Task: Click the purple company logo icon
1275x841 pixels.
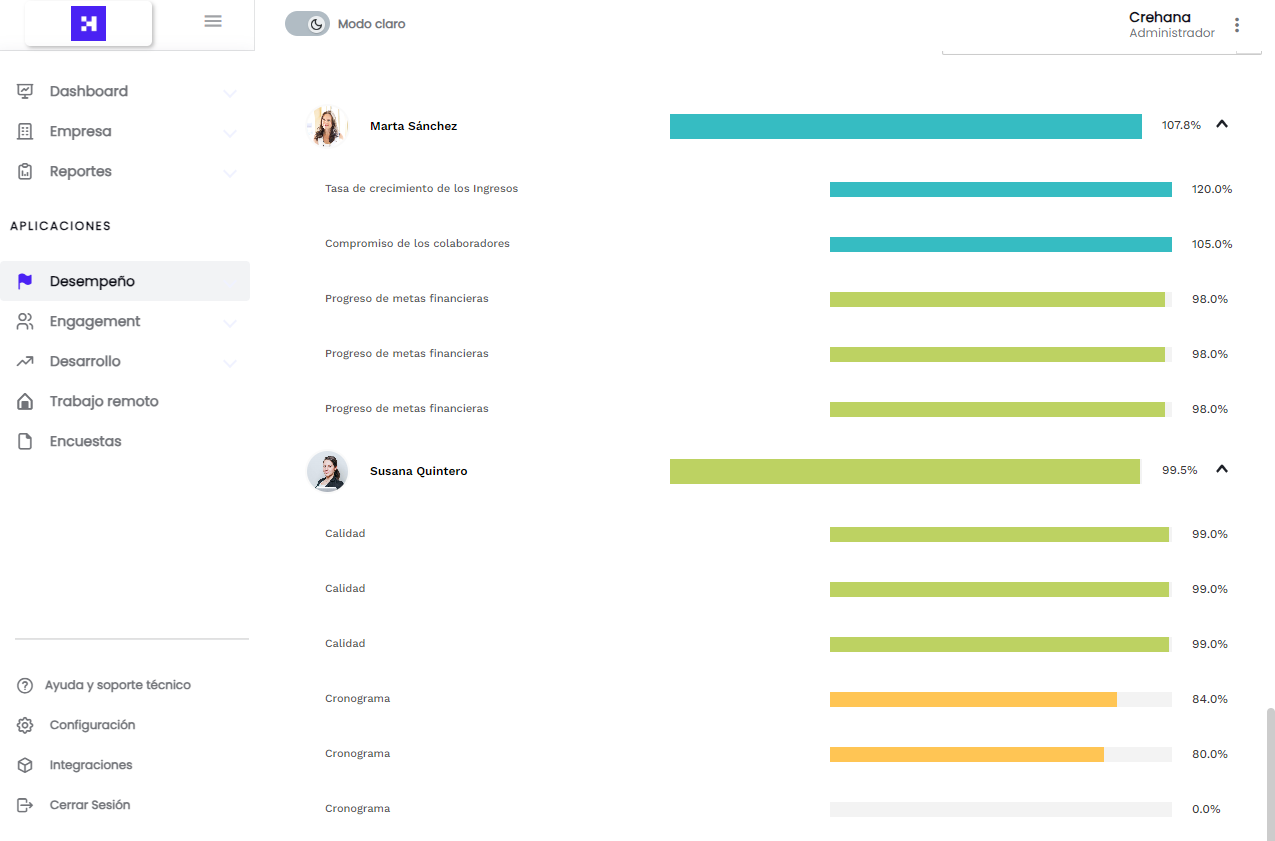Action: [x=88, y=23]
